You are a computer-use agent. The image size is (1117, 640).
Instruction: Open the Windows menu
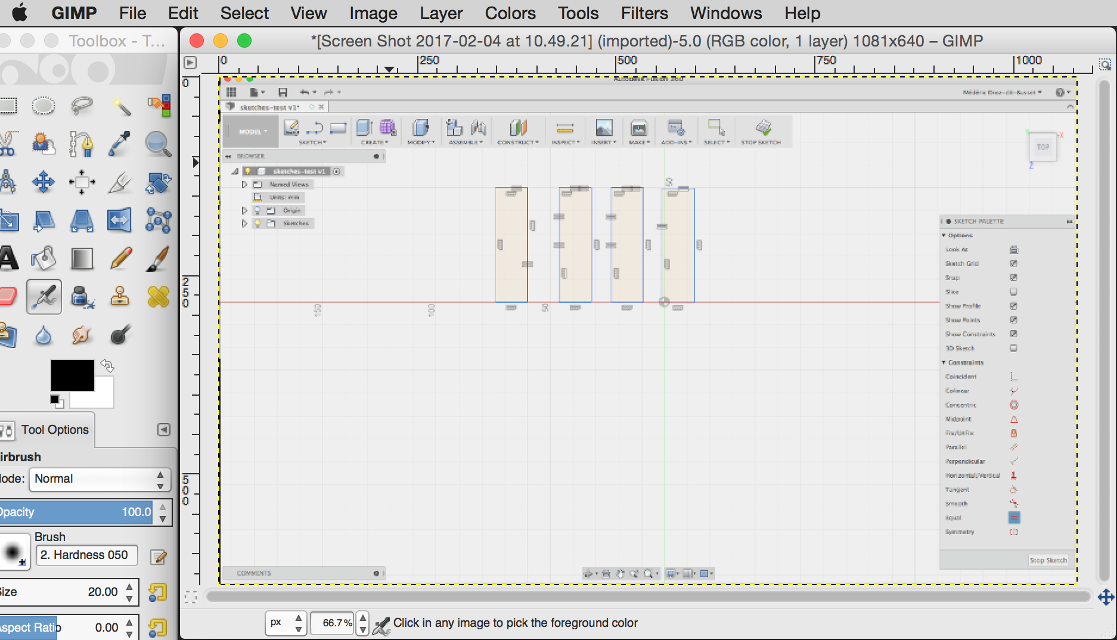click(726, 13)
